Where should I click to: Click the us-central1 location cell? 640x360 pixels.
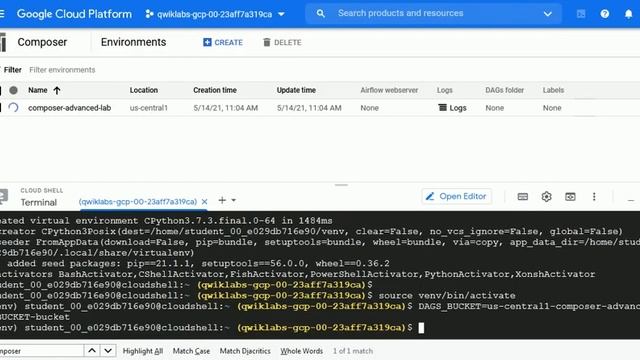click(149, 108)
